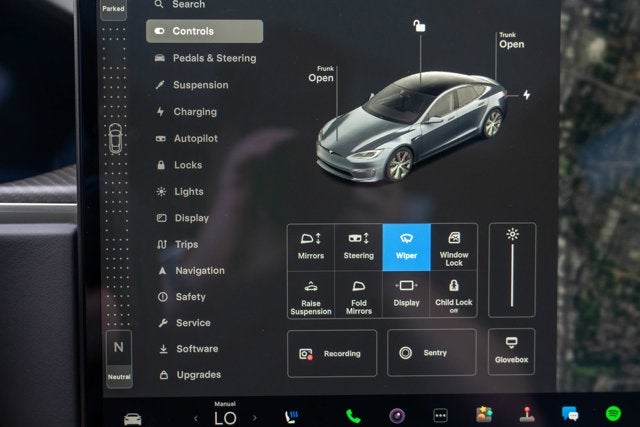This screenshot has height=427, width=640.
Task: Tap the Recording button
Action: tap(332, 354)
